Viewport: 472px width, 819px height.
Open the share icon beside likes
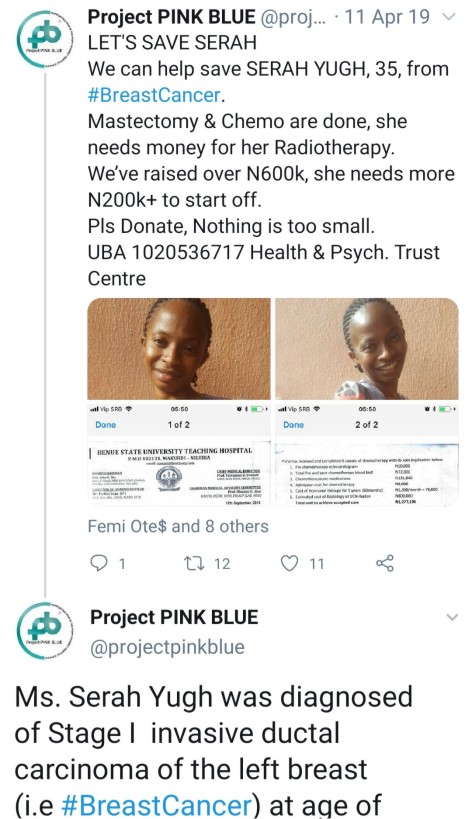tap(385, 563)
